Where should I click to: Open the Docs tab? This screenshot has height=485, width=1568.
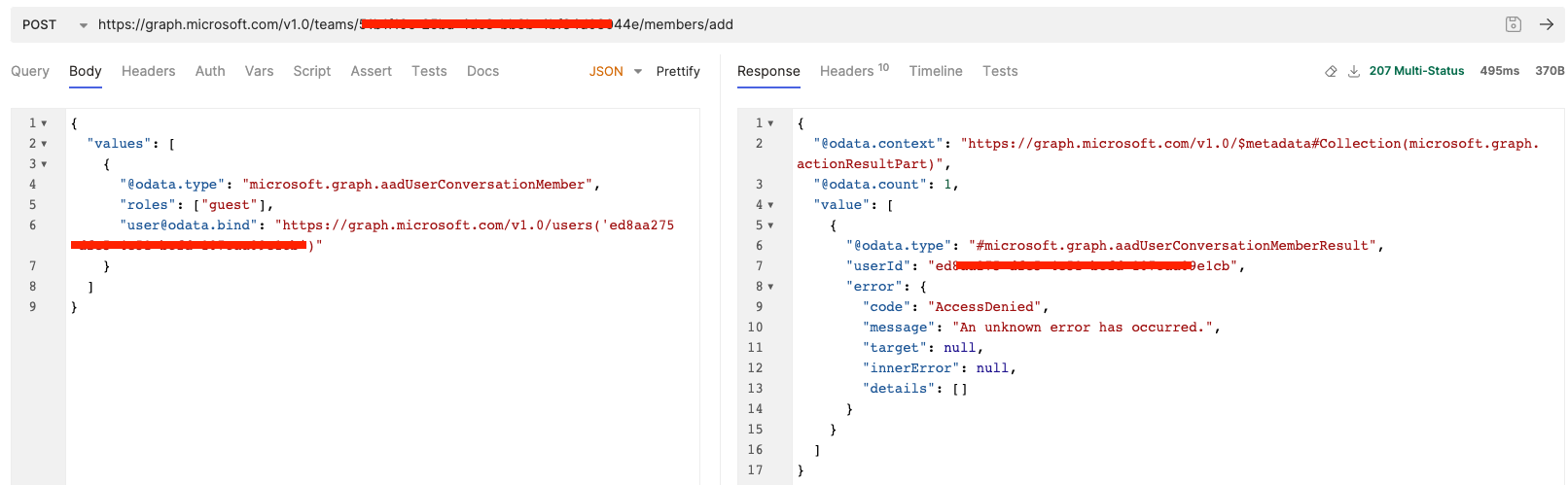482,71
